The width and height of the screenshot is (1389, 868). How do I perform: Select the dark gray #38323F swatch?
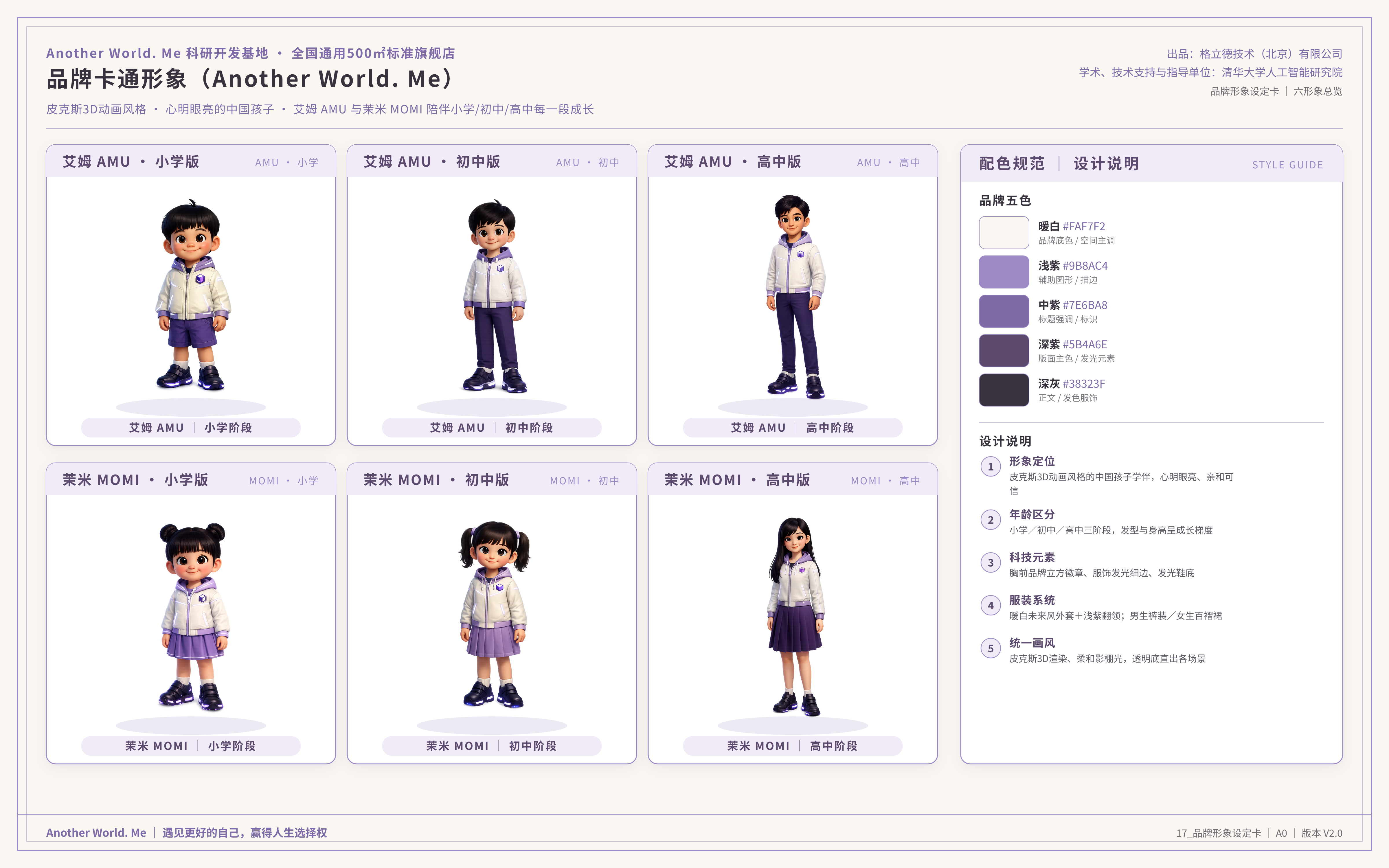tap(1003, 390)
